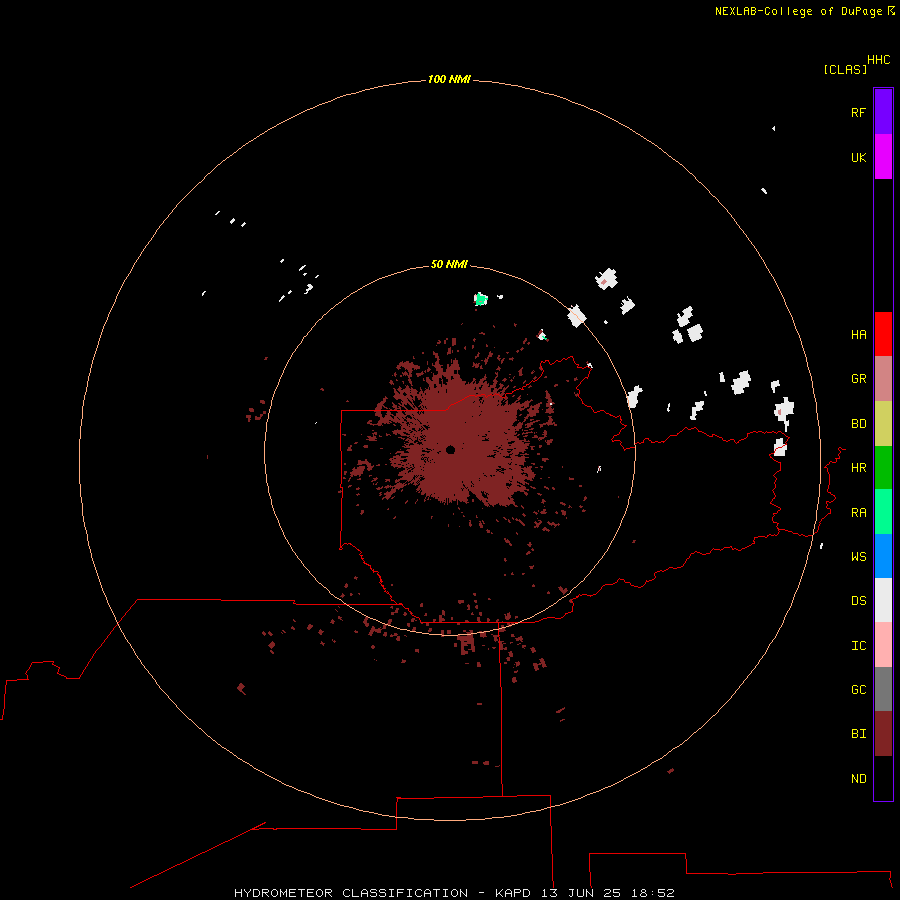
Task: Click the "100 NMI" range ring label
Action: [x=449, y=79]
